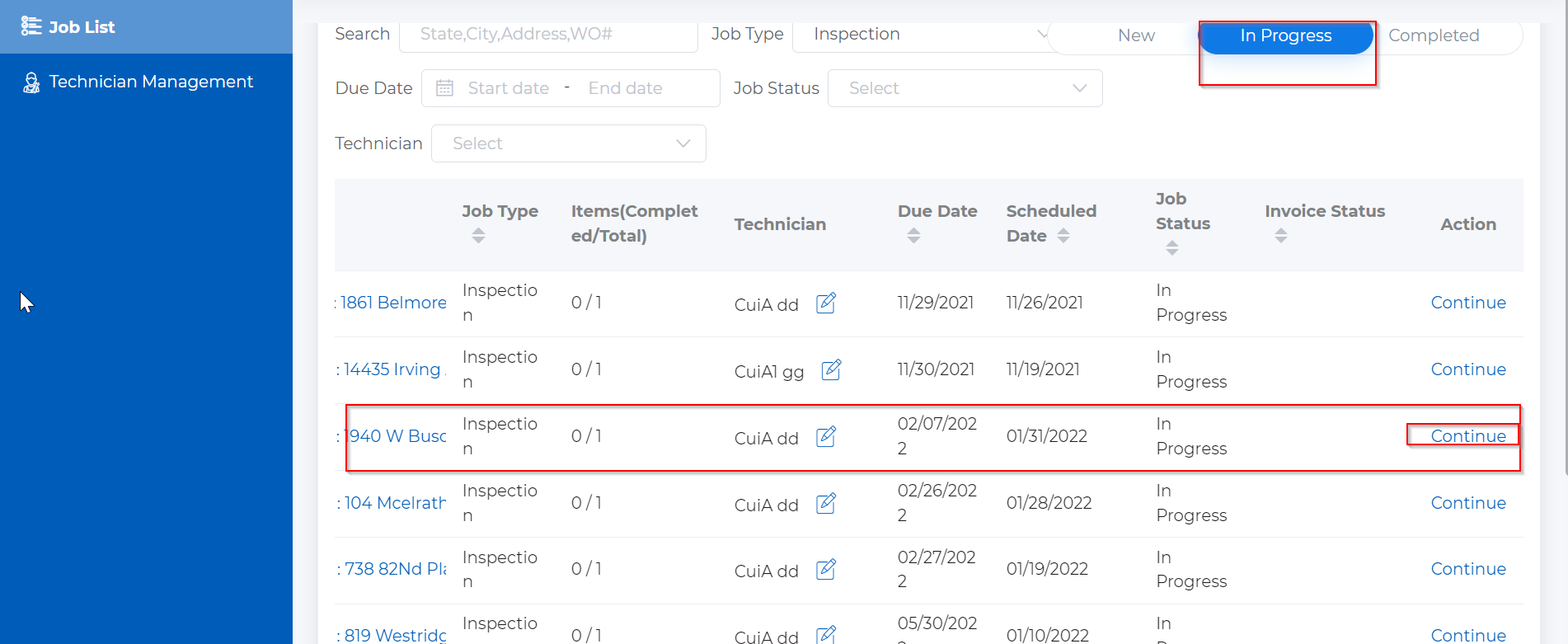Open the 819 Westridg job link

(391, 635)
